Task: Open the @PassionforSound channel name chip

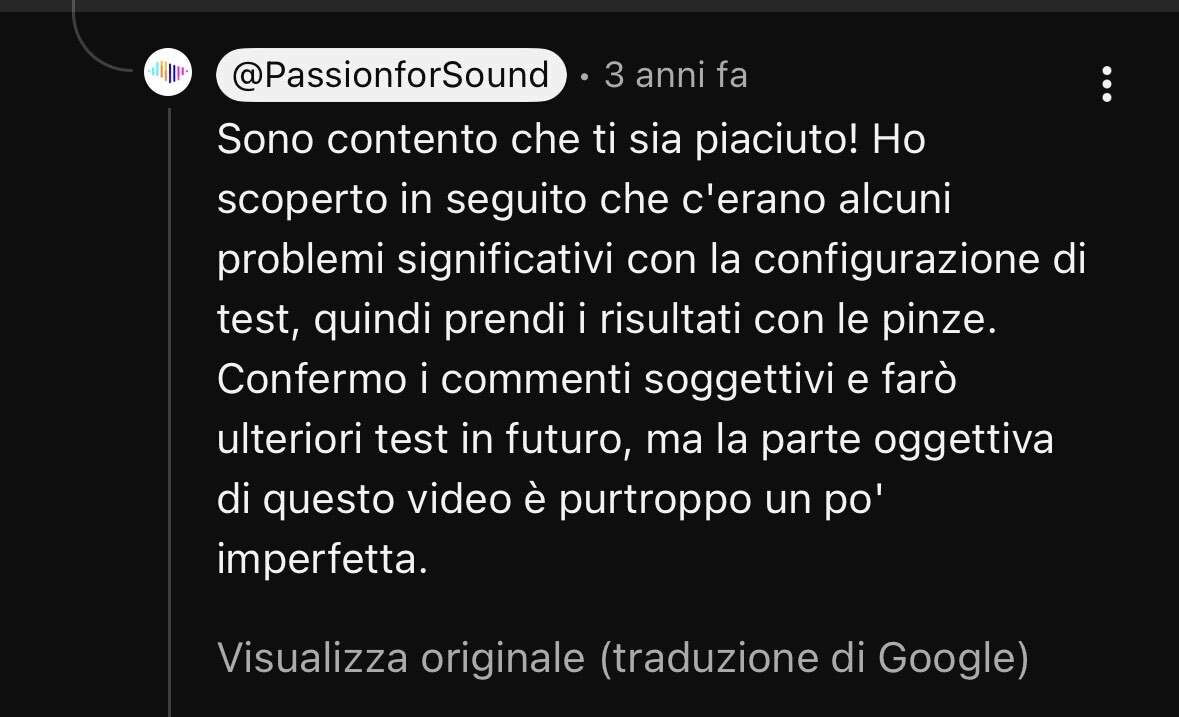Action: [x=391, y=75]
